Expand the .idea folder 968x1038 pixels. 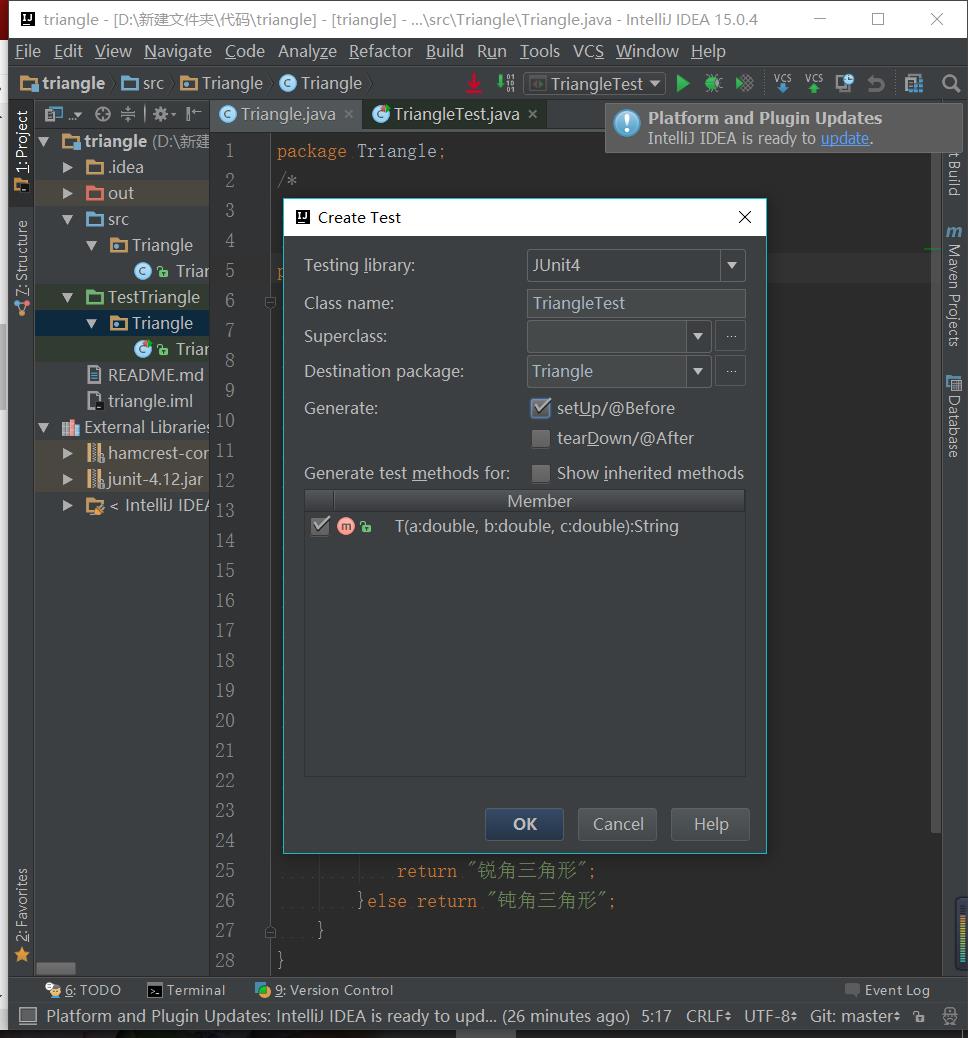coord(68,167)
